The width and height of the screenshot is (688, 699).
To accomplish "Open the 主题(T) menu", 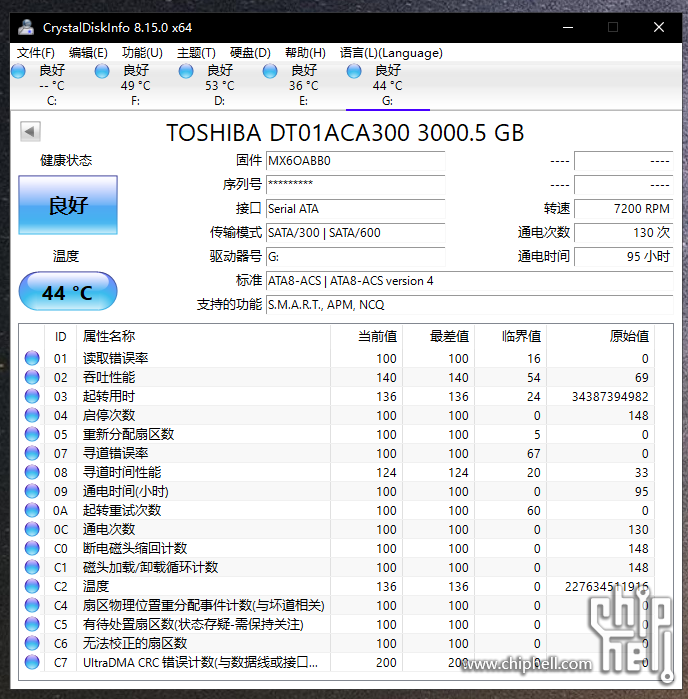I will pyautogui.click(x=196, y=53).
